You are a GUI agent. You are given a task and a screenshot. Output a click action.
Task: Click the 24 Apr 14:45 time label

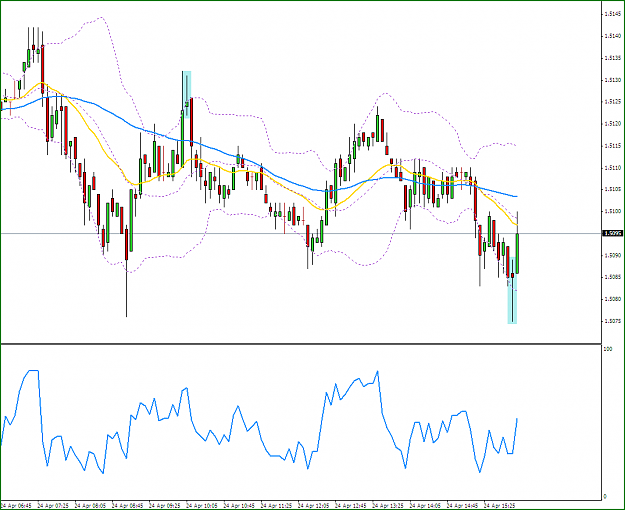point(462,506)
